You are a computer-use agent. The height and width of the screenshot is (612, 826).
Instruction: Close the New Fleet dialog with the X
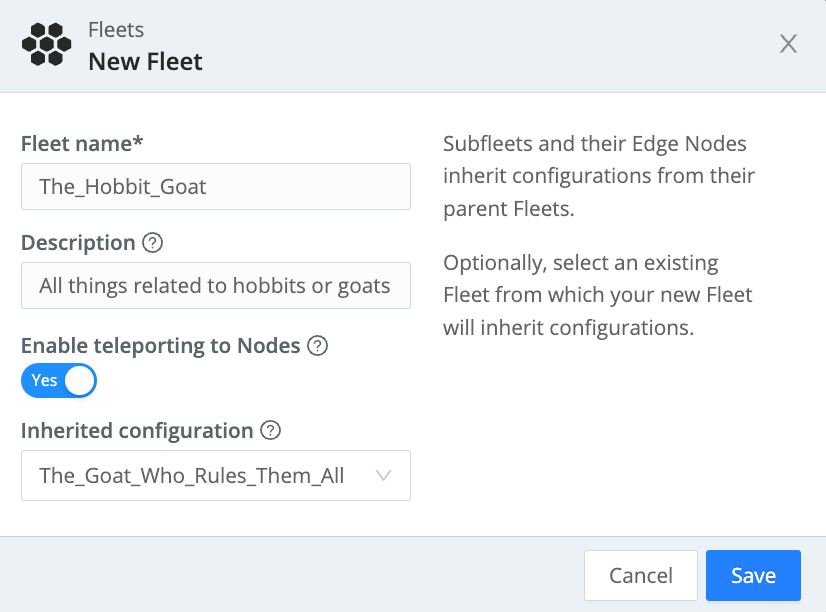point(788,44)
